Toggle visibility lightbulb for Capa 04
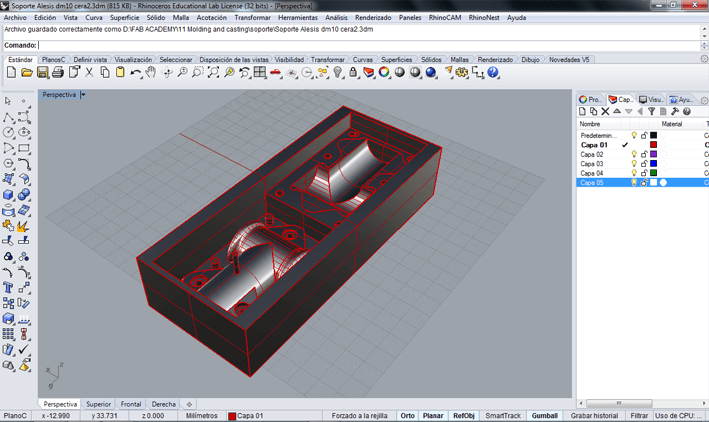The height and width of the screenshot is (422, 709). (x=634, y=173)
